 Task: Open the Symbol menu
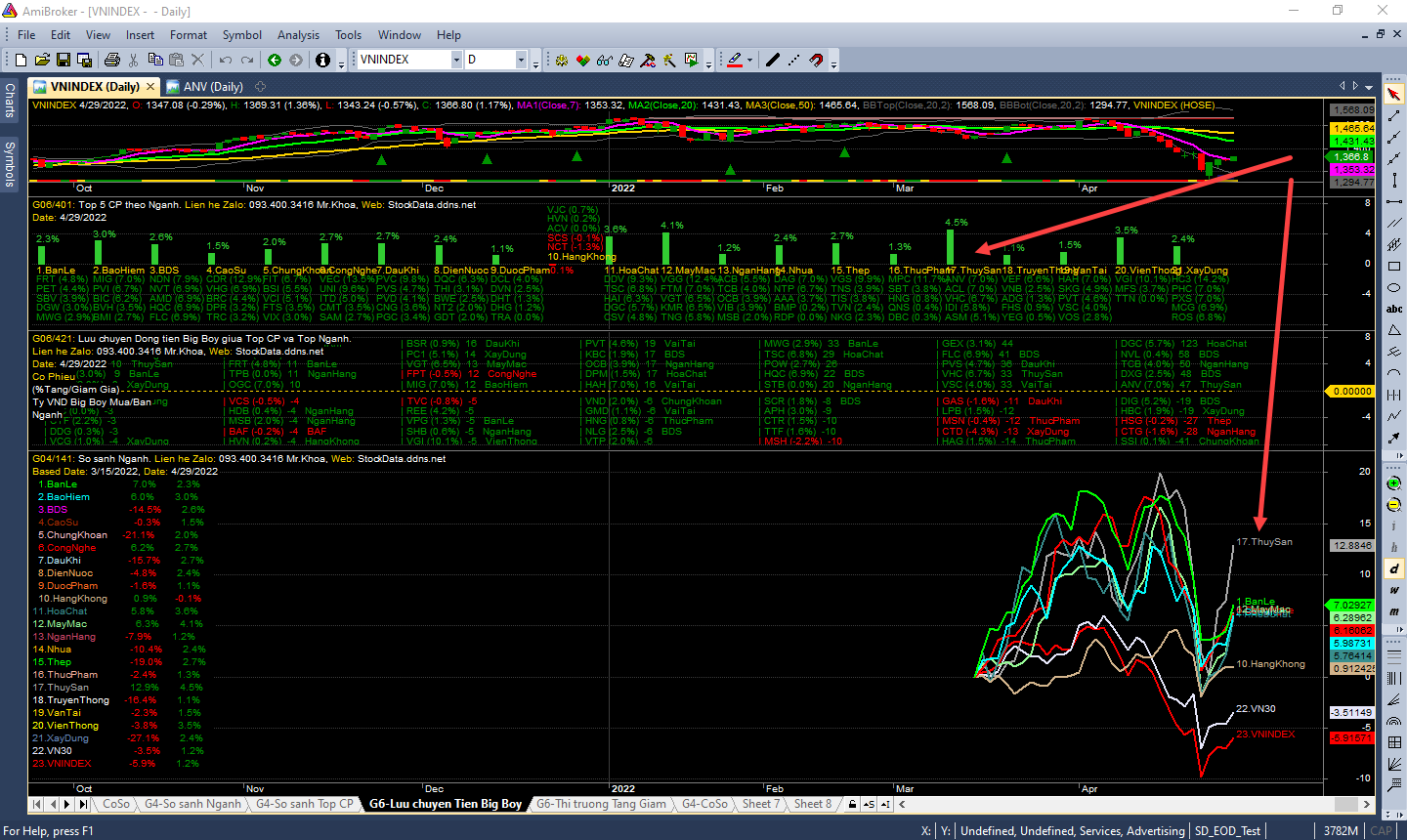[x=242, y=34]
